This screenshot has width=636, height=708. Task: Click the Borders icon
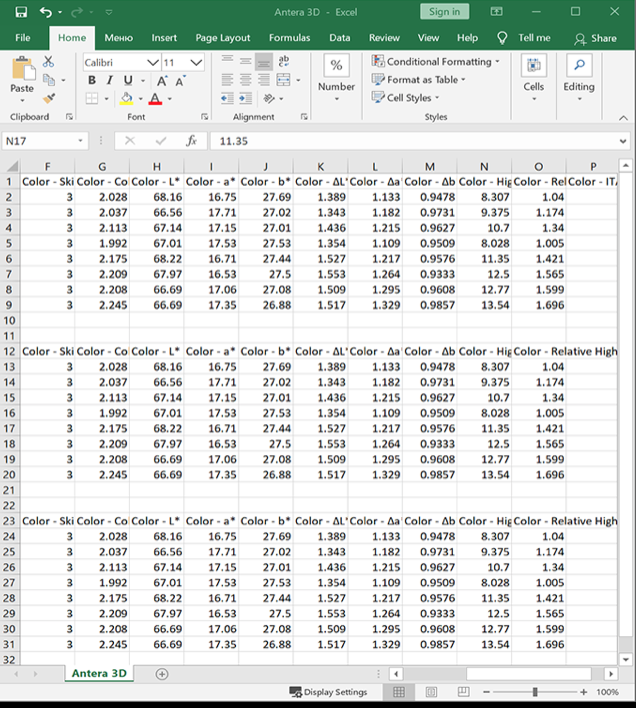[92, 98]
